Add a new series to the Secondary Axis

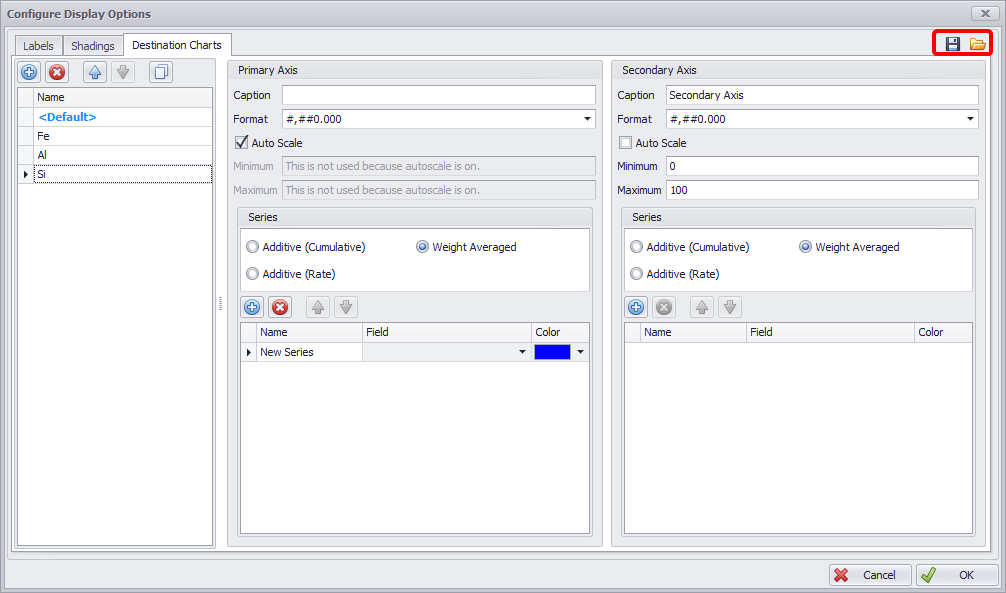click(x=636, y=307)
